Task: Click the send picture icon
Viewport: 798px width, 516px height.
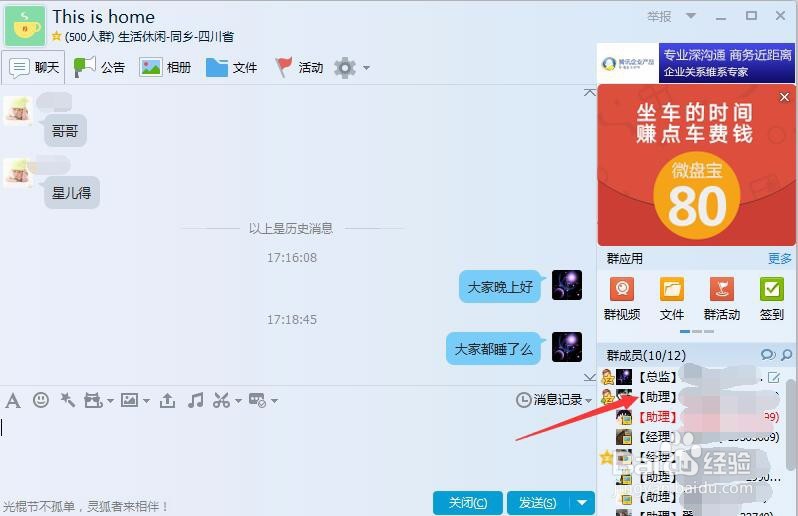Action: (129, 400)
